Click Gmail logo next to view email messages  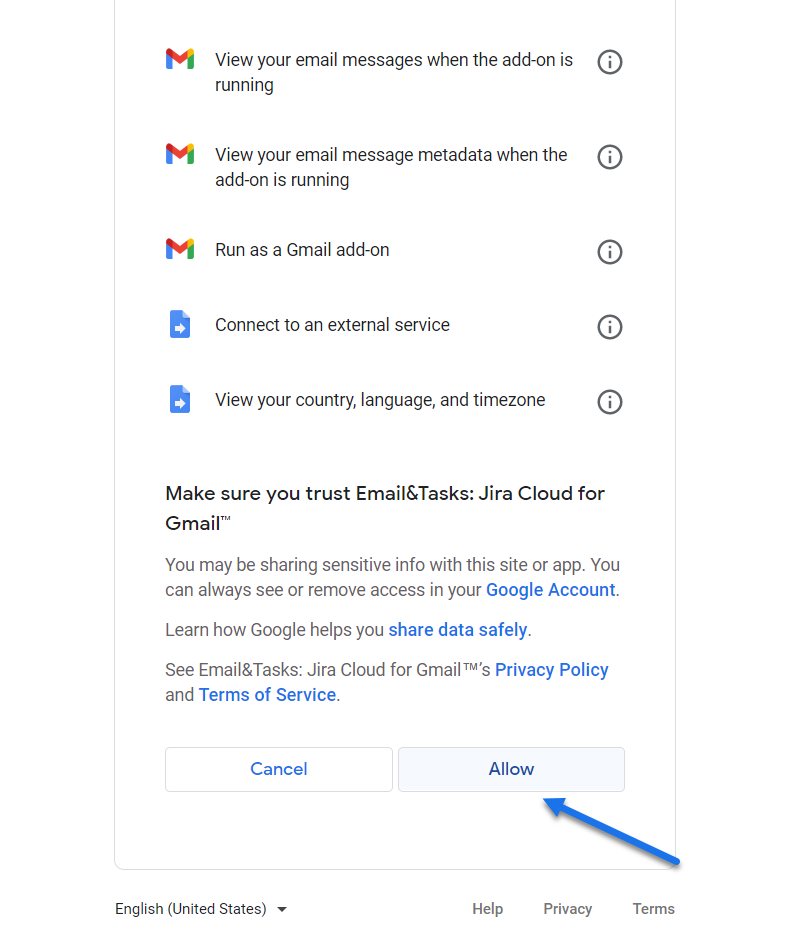pos(180,59)
